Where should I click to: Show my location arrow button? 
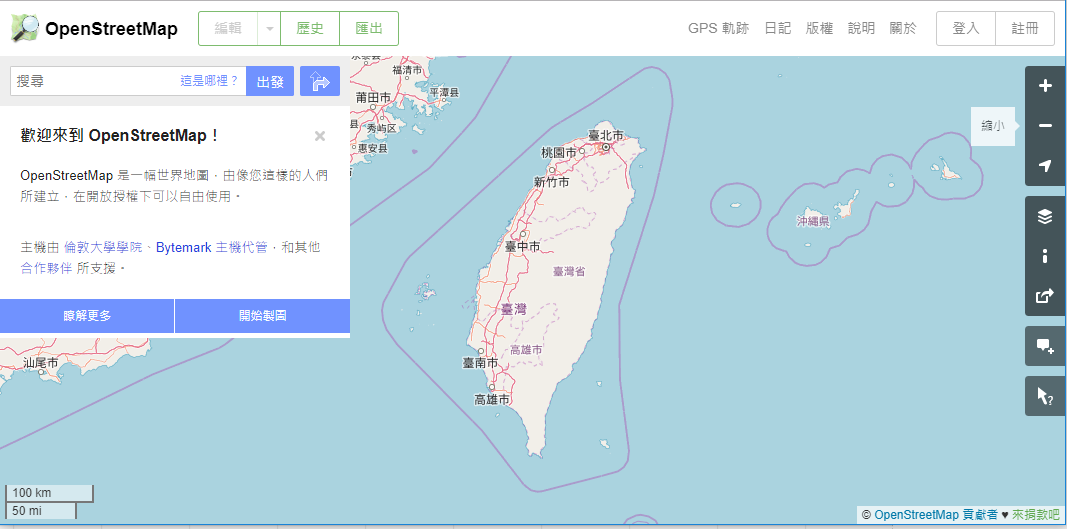coord(1045,166)
